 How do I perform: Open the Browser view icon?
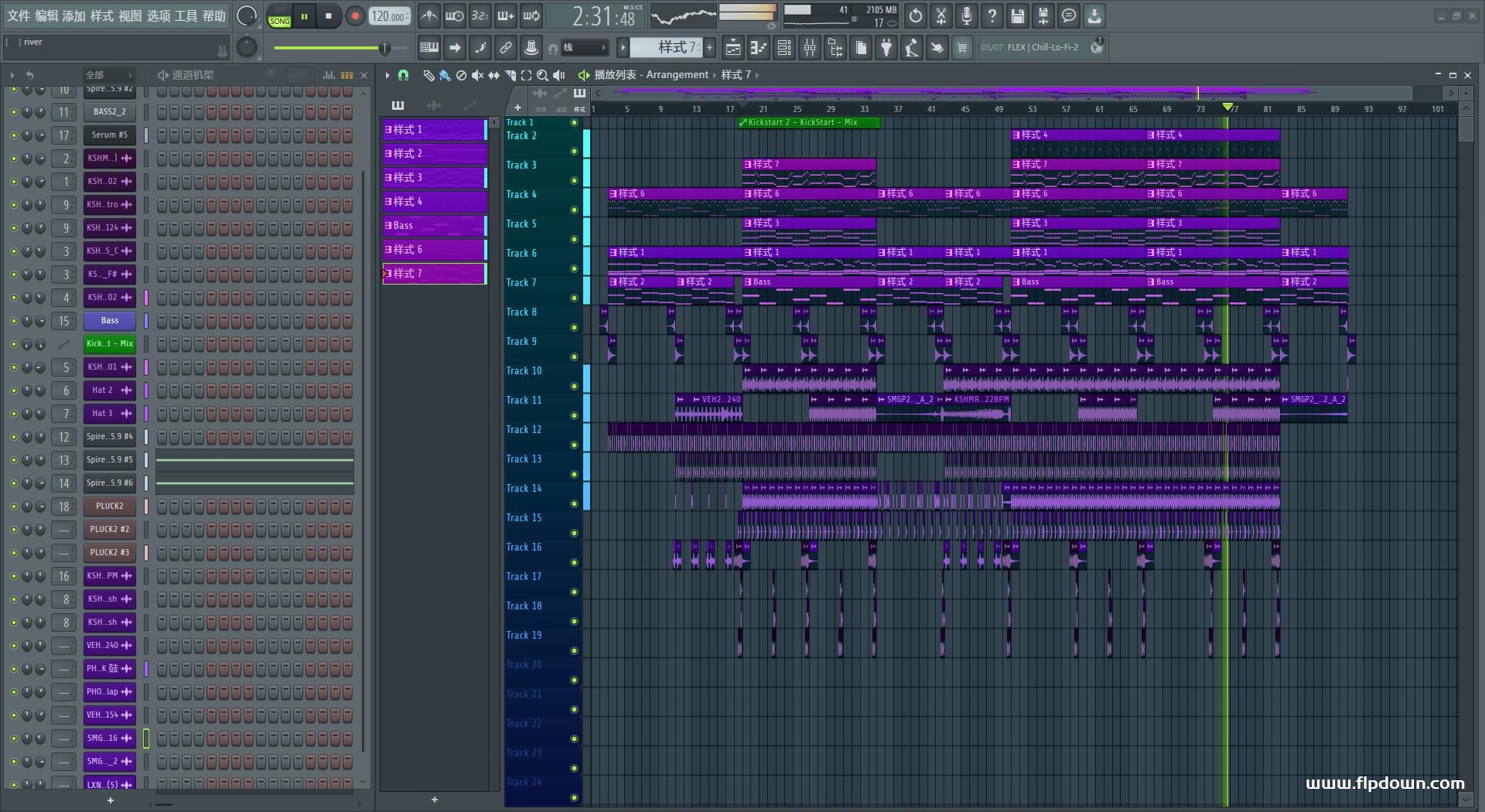835,47
